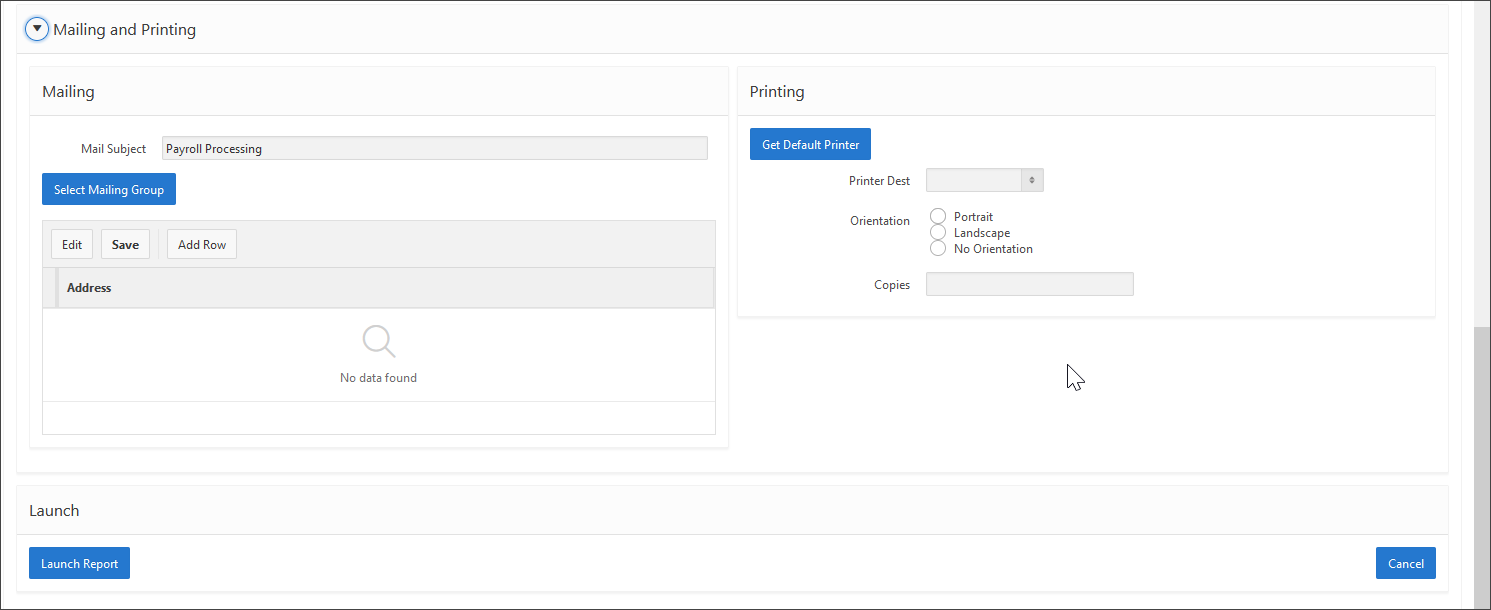Select the Portrait orientation option

pos(938,217)
